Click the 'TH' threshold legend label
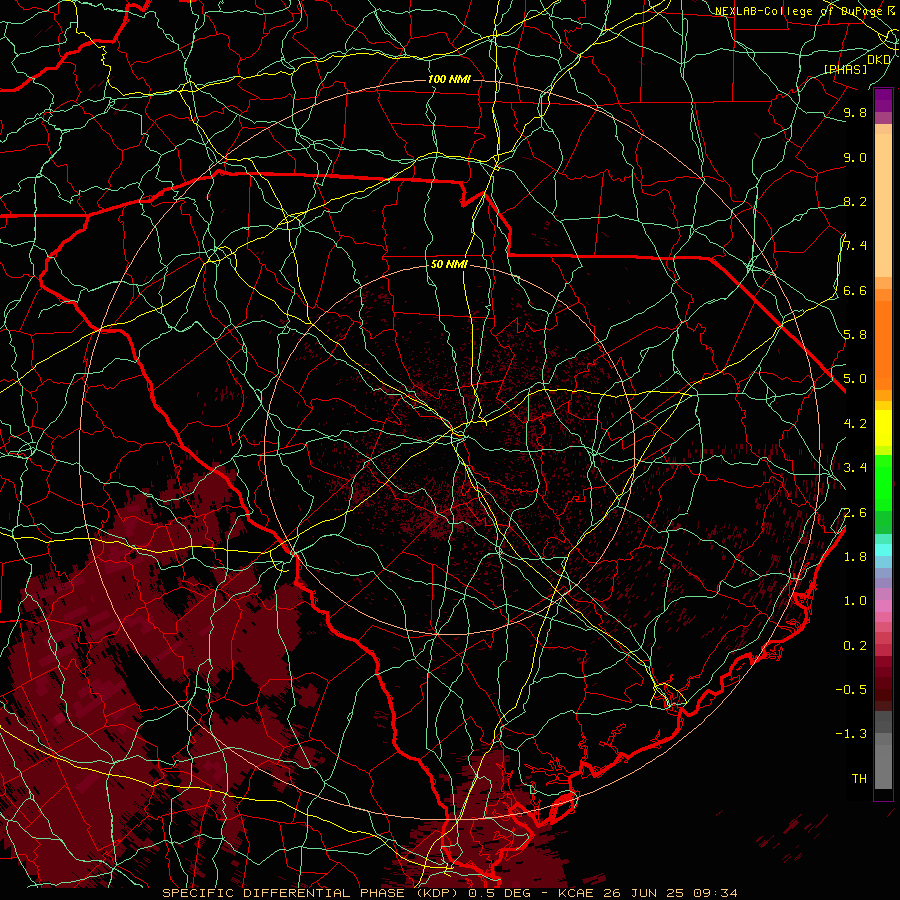Viewport: 900px width, 900px height. (x=859, y=779)
